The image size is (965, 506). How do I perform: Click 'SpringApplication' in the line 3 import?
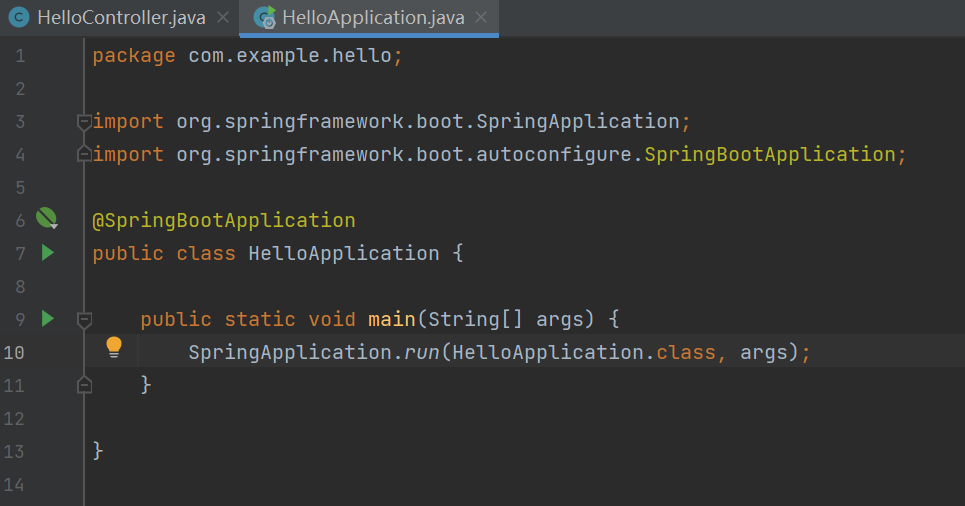click(x=578, y=121)
